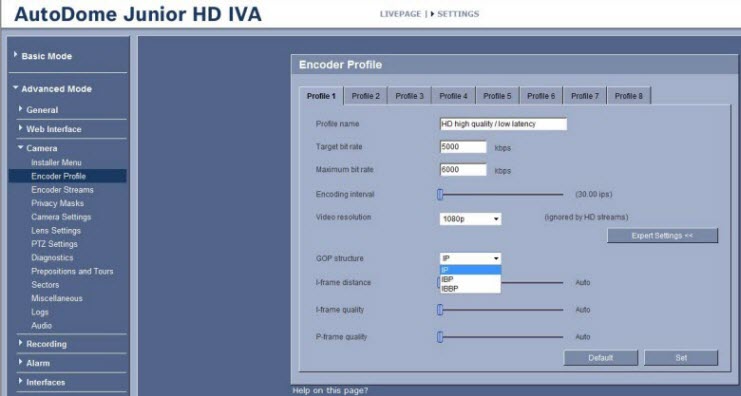Click the GOP structure combo box
Image resolution: width=741 pixels, height=396 pixels.
pyautogui.click(x=470, y=258)
